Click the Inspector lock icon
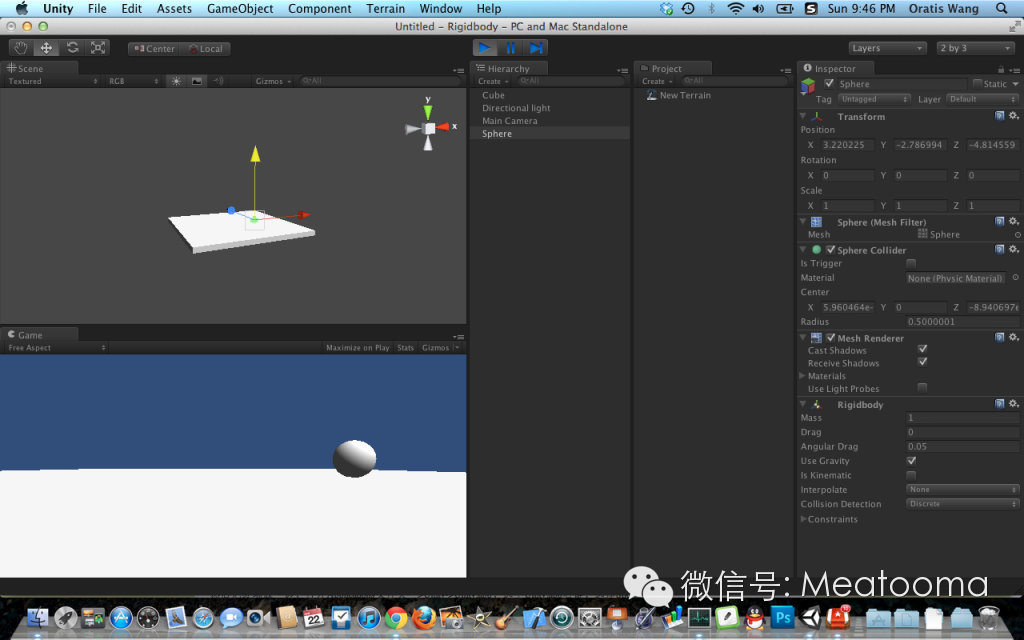Viewport: 1024px width, 640px height. pyautogui.click(x=1000, y=69)
